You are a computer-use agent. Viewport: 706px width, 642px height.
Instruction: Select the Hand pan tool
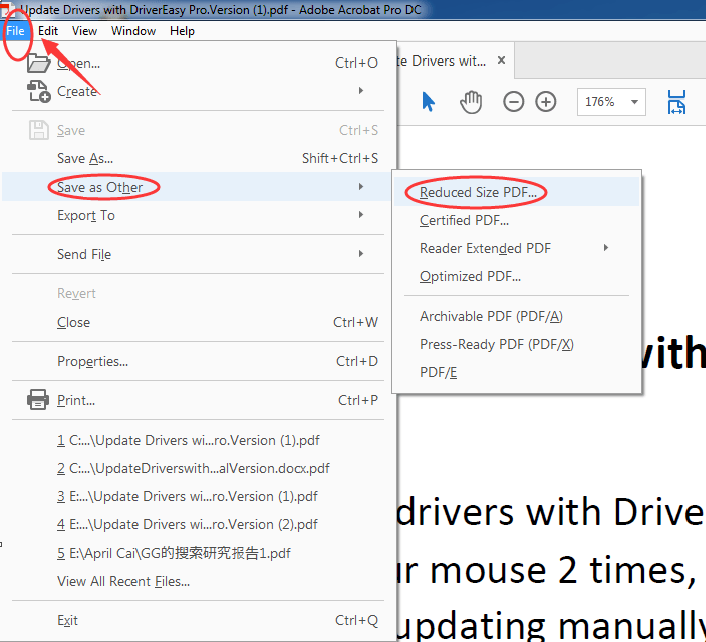tap(471, 102)
